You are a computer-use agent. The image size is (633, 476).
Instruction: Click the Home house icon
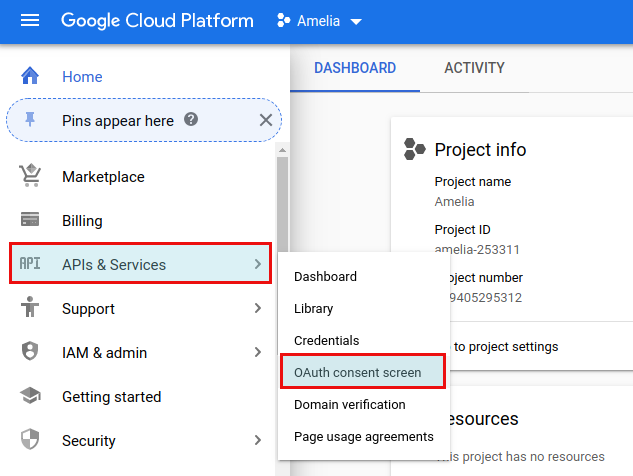click(x=30, y=77)
